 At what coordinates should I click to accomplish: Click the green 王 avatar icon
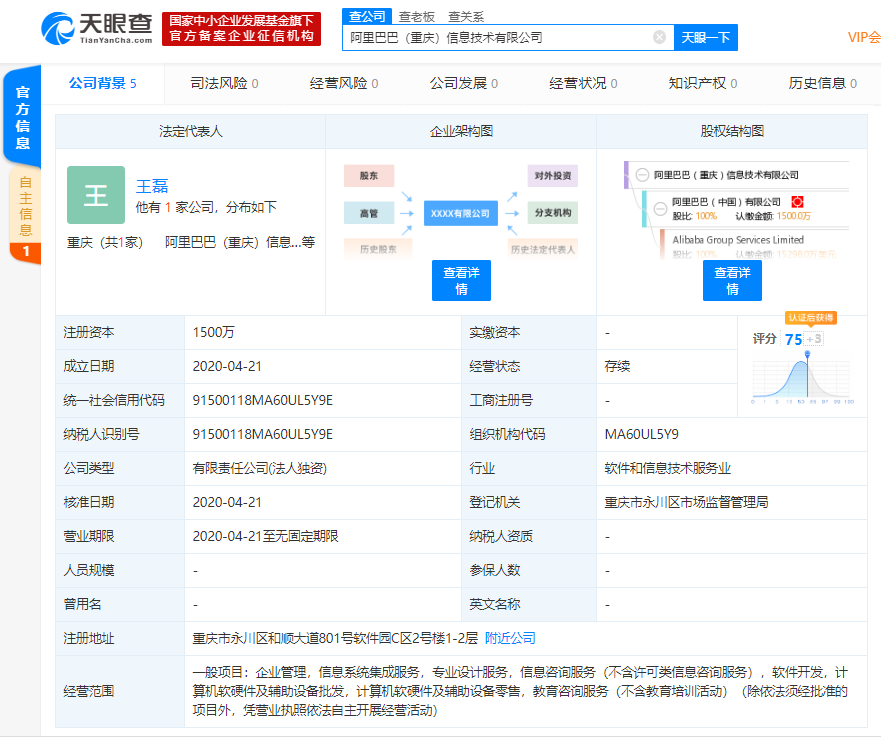tap(96, 195)
